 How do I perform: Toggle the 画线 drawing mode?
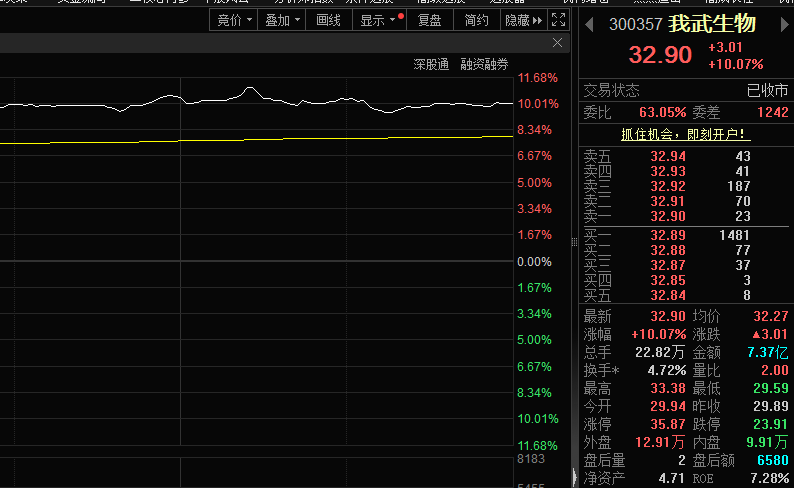coord(328,20)
